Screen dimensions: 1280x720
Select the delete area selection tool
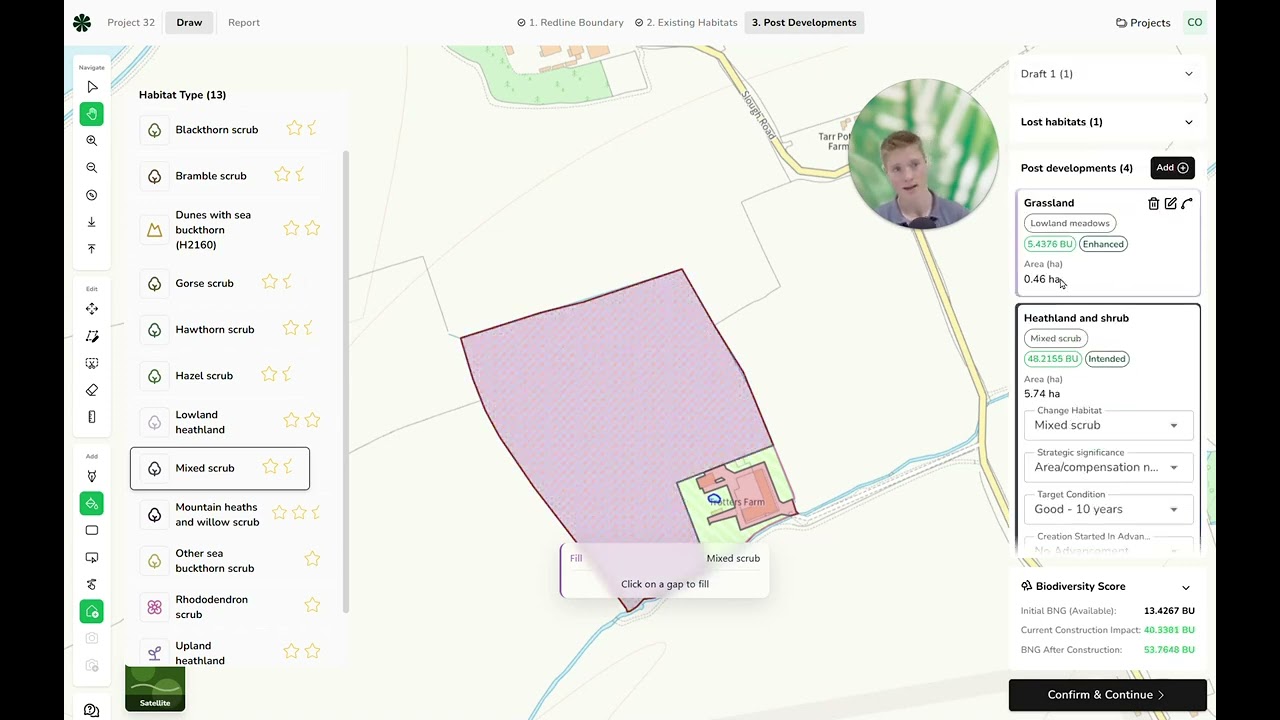[92, 363]
